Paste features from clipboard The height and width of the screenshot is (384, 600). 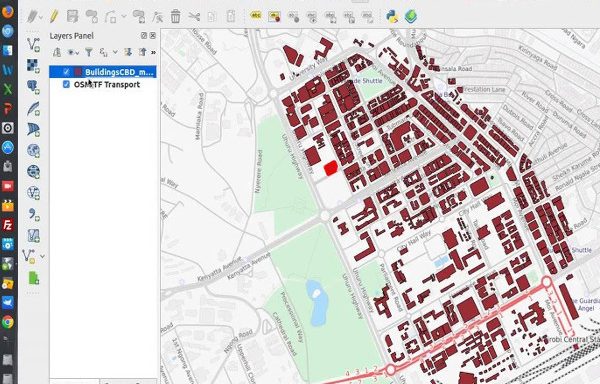(x=231, y=16)
